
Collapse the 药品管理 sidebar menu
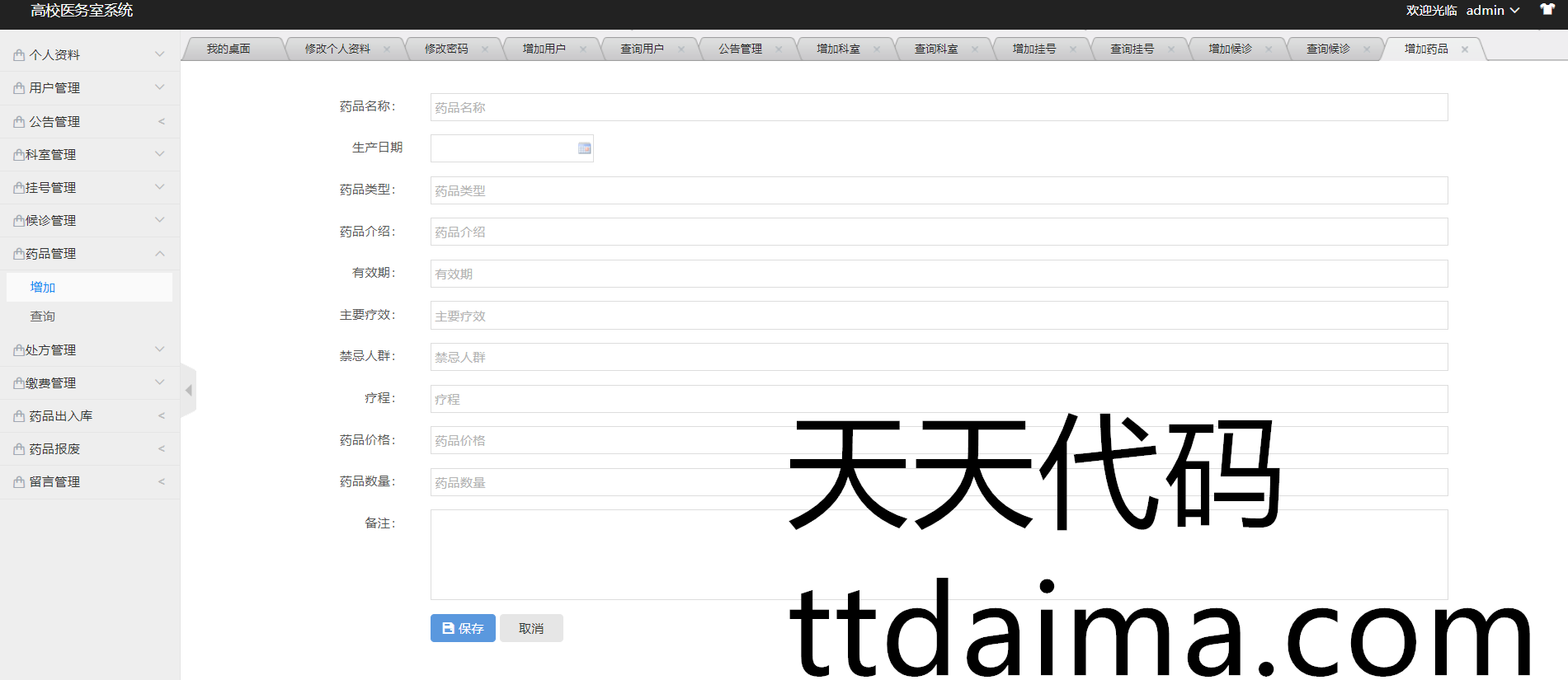(x=89, y=254)
